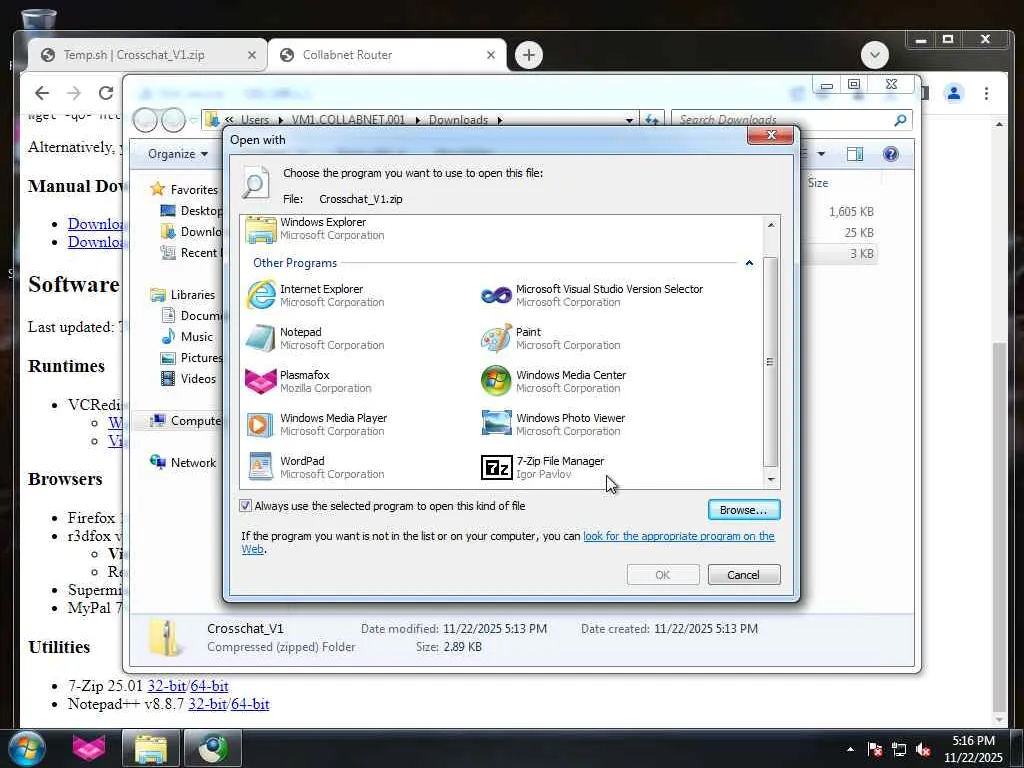This screenshot has width=1024, height=768.
Task: Select Libraries in the navigation pane
Action: point(183,295)
